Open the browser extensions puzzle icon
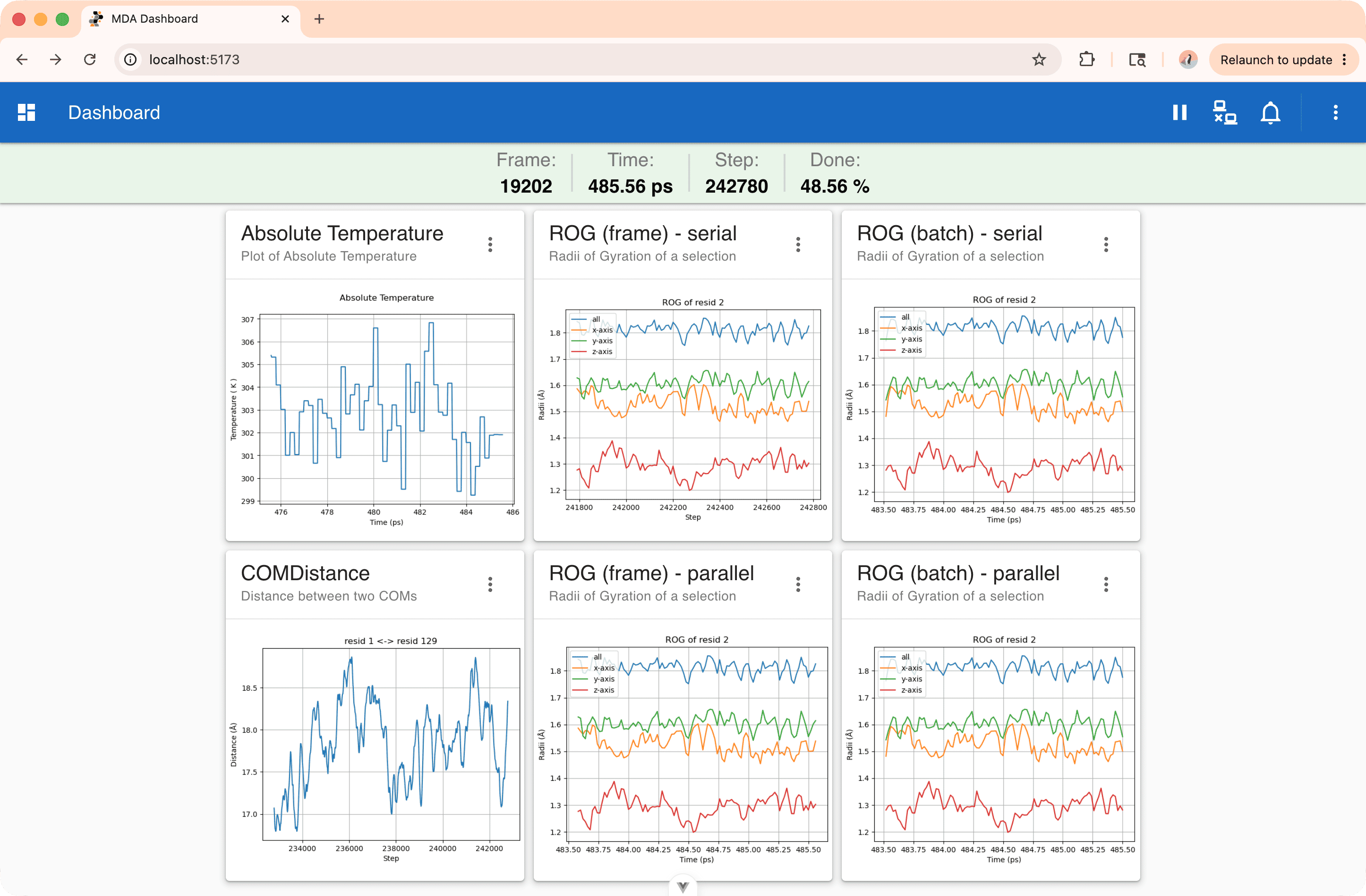 pos(1086,59)
